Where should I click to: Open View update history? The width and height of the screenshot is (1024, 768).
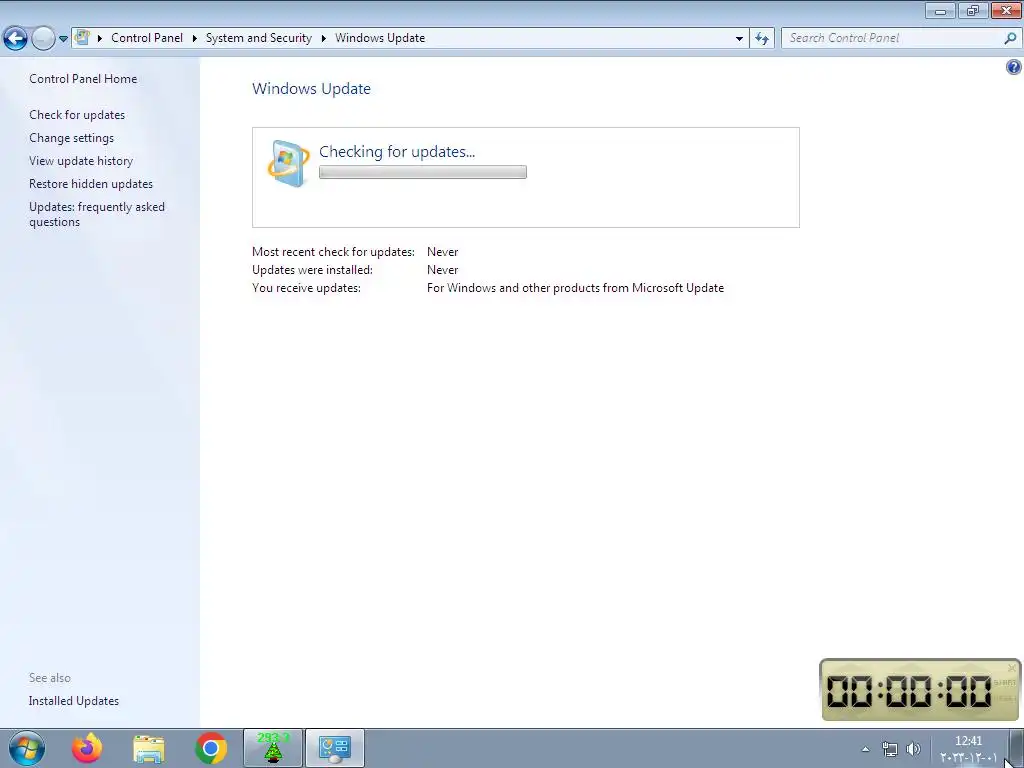coord(81,161)
